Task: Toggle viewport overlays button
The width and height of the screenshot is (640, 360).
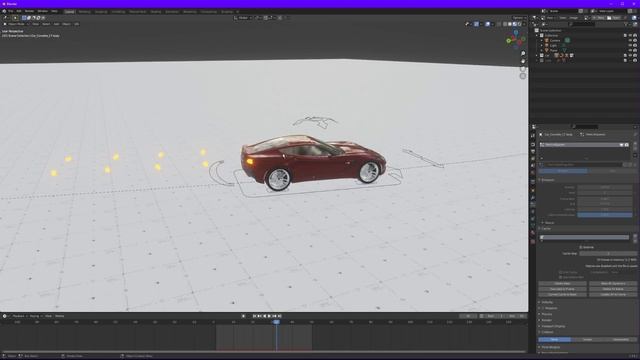Action: pyautogui.click(x=487, y=24)
